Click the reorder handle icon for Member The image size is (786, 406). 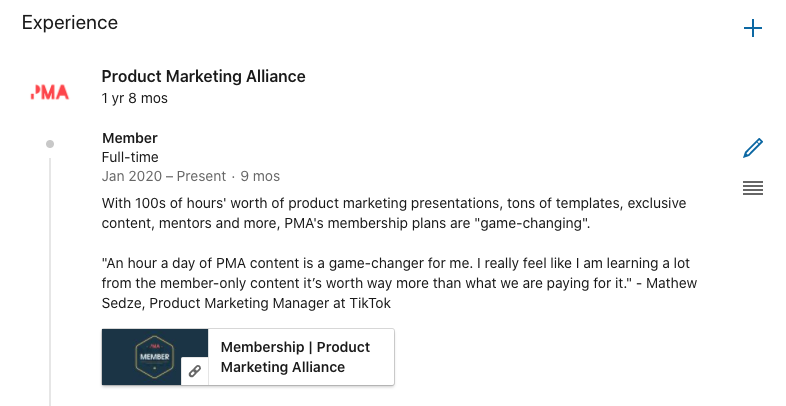[752, 188]
